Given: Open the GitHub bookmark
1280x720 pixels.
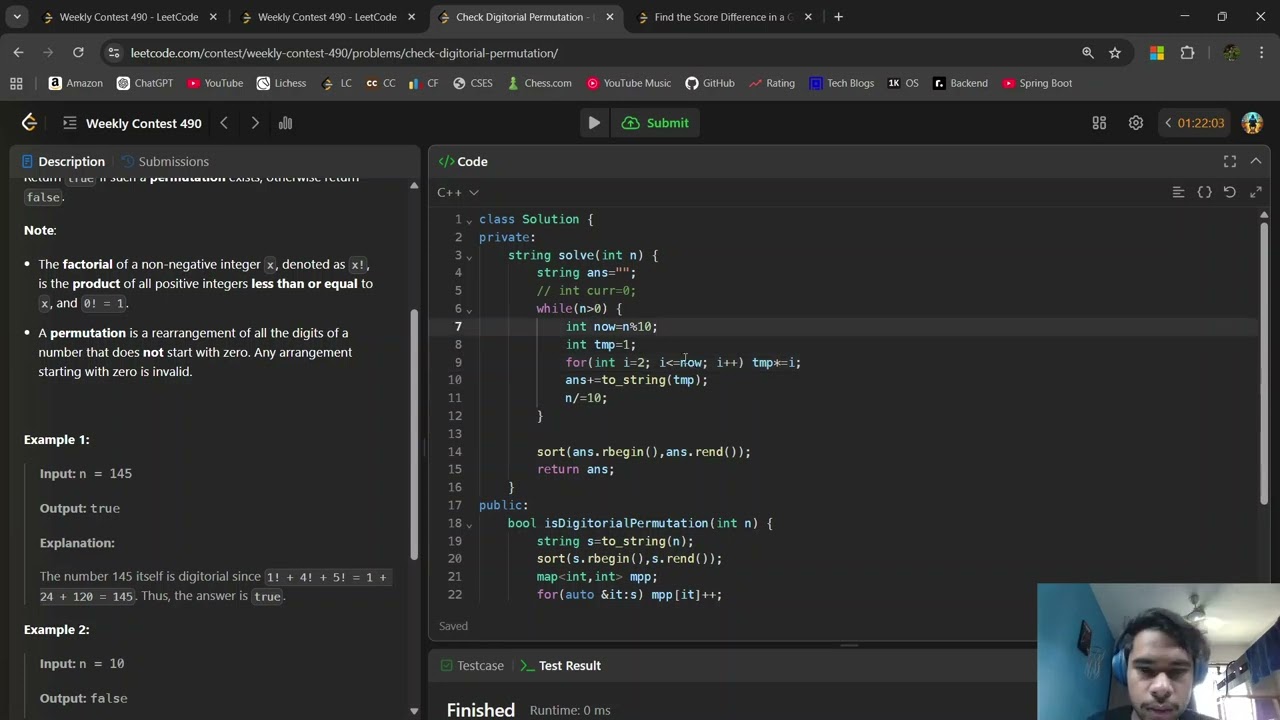Looking at the screenshot, I should tap(710, 83).
